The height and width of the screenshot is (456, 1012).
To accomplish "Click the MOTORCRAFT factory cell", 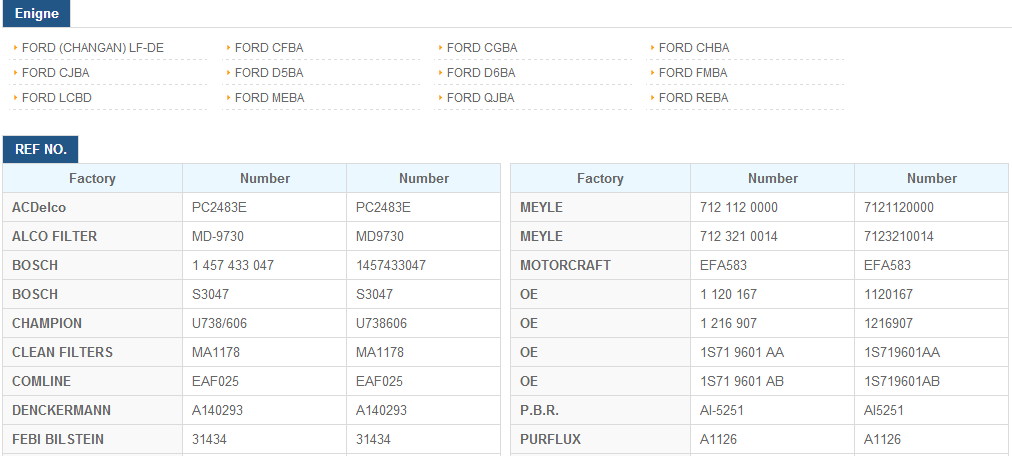I will point(565,265).
